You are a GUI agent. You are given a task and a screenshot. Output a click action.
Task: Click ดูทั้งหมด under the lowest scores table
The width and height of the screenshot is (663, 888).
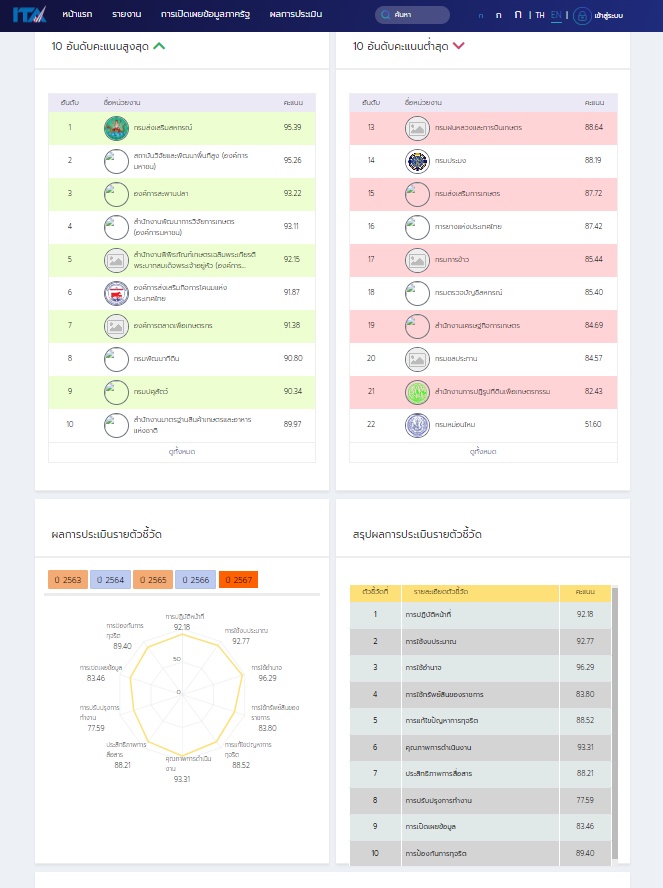pos(482,452)
